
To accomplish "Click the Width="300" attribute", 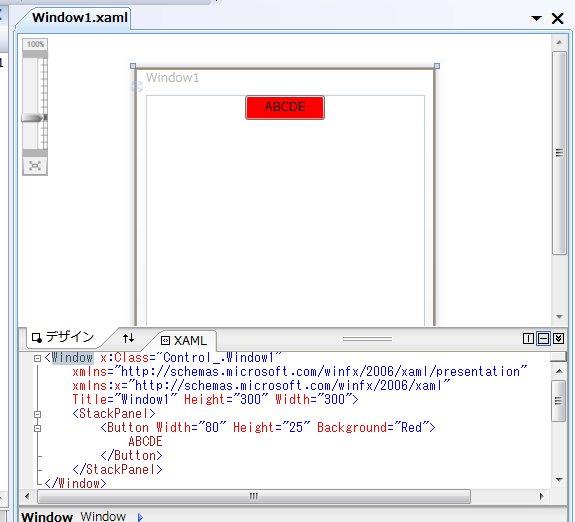I will pyautogui.click(x=314, y=399).
